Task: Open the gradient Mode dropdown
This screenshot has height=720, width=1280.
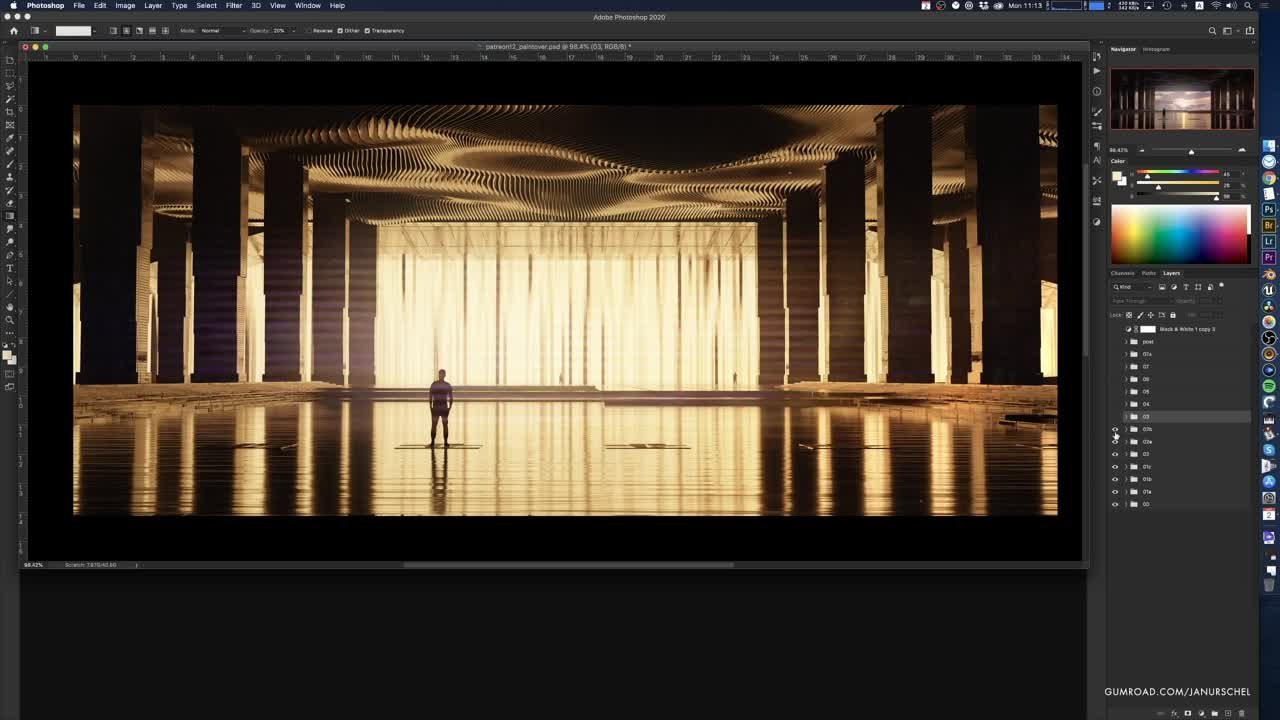Action: [x=222, y=30]
